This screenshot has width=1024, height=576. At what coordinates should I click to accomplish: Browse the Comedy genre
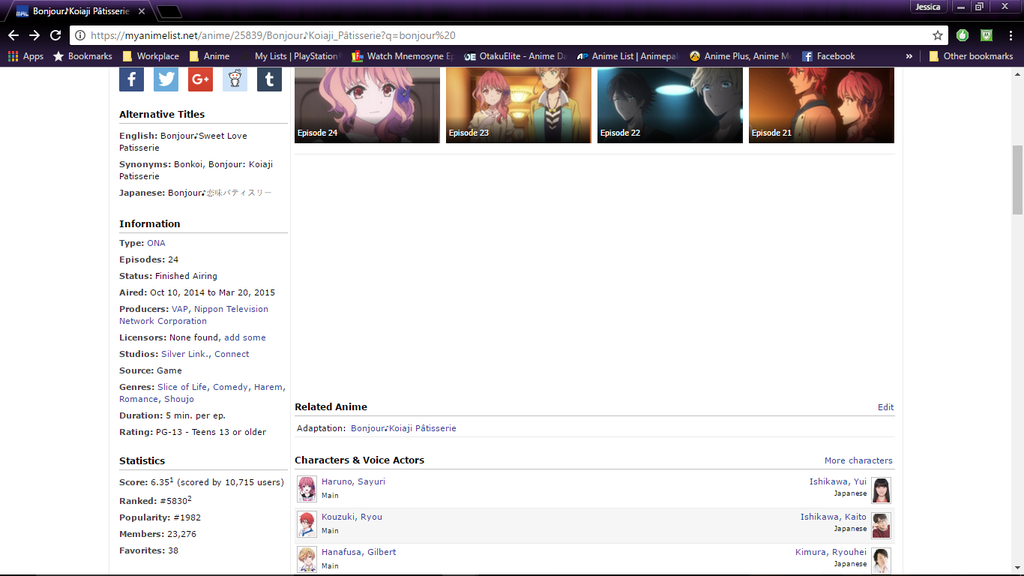(230, 387)
